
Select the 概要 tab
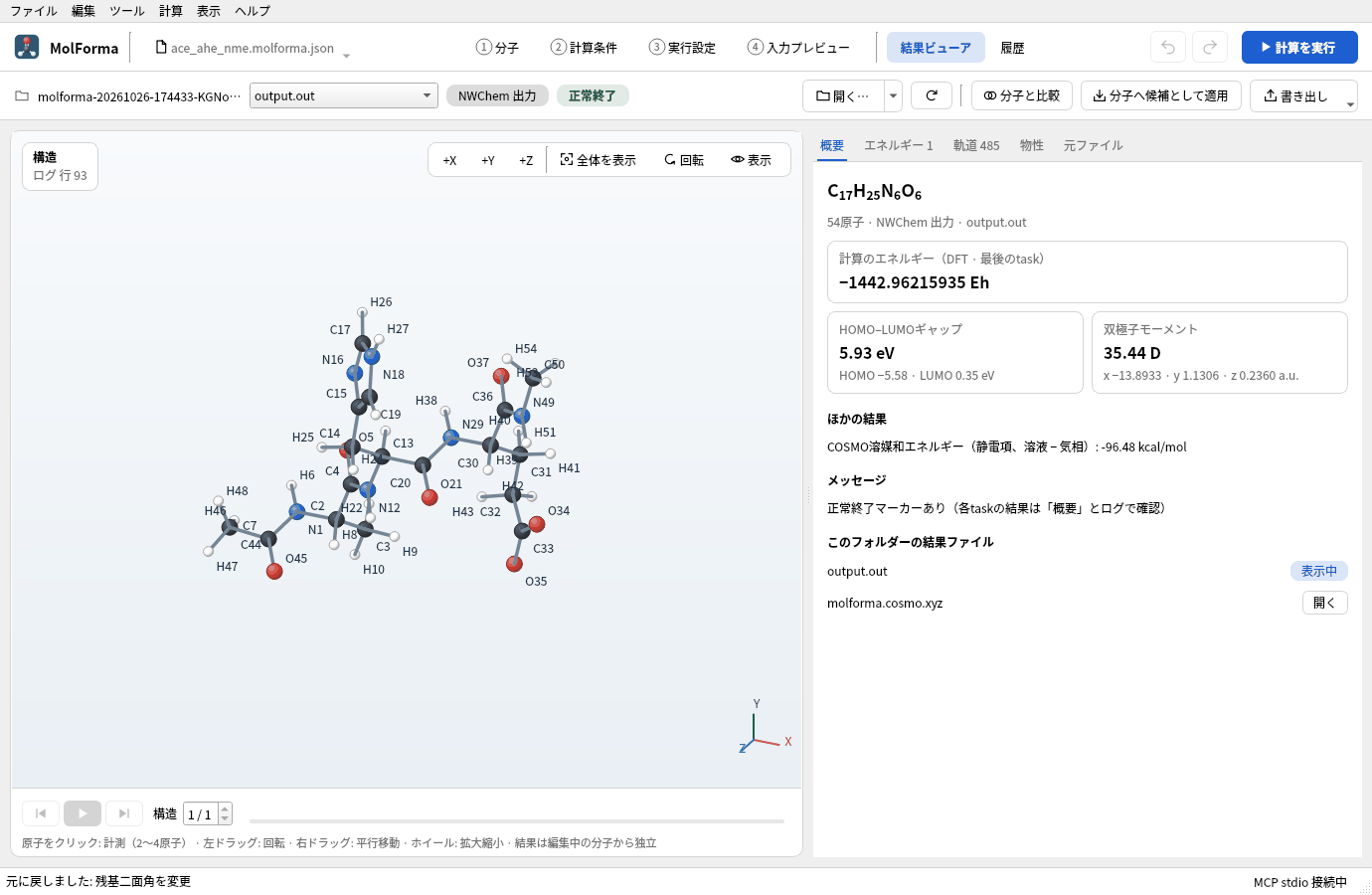point(832,145)
